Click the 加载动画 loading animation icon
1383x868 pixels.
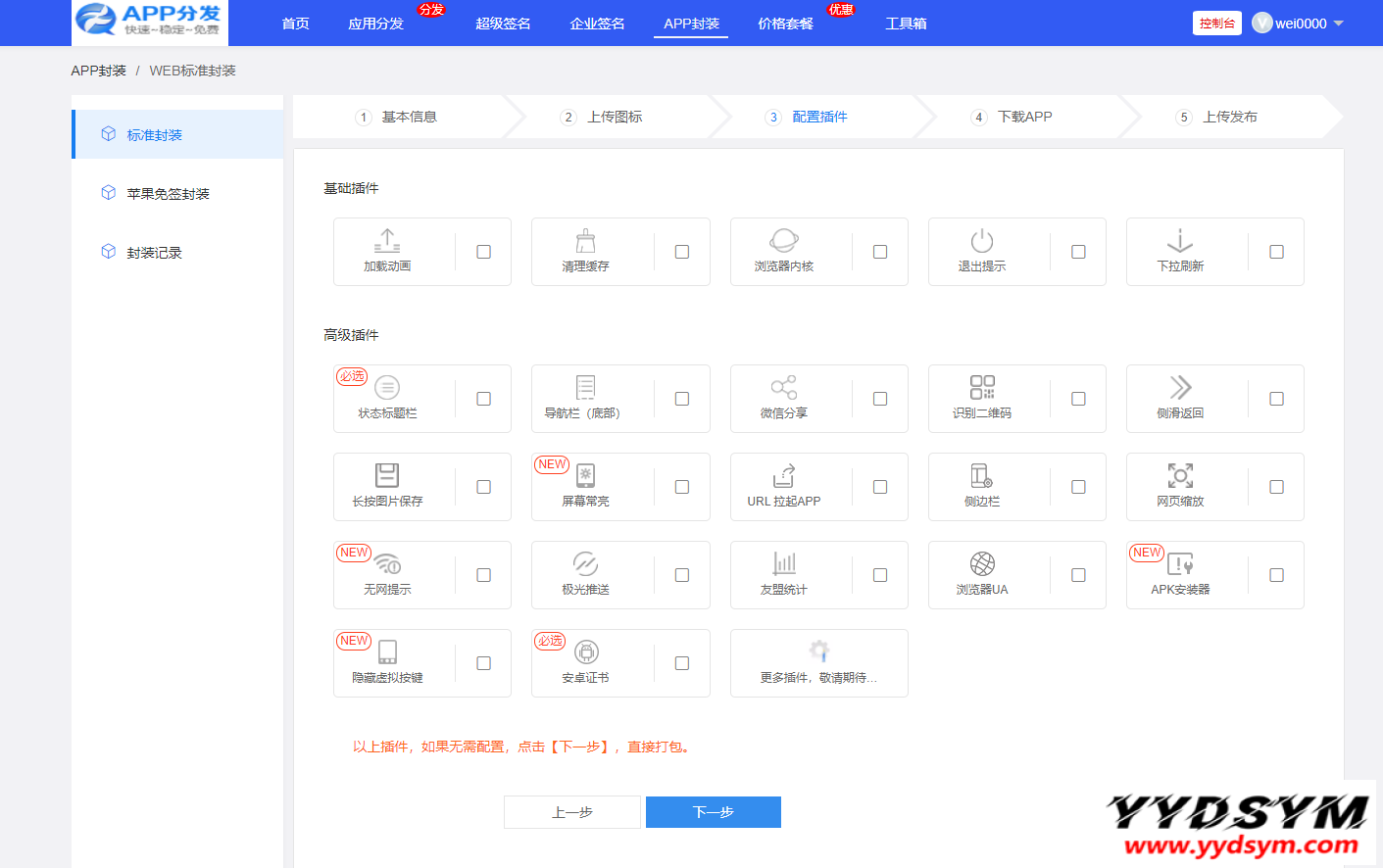click(x=387, y=240)
